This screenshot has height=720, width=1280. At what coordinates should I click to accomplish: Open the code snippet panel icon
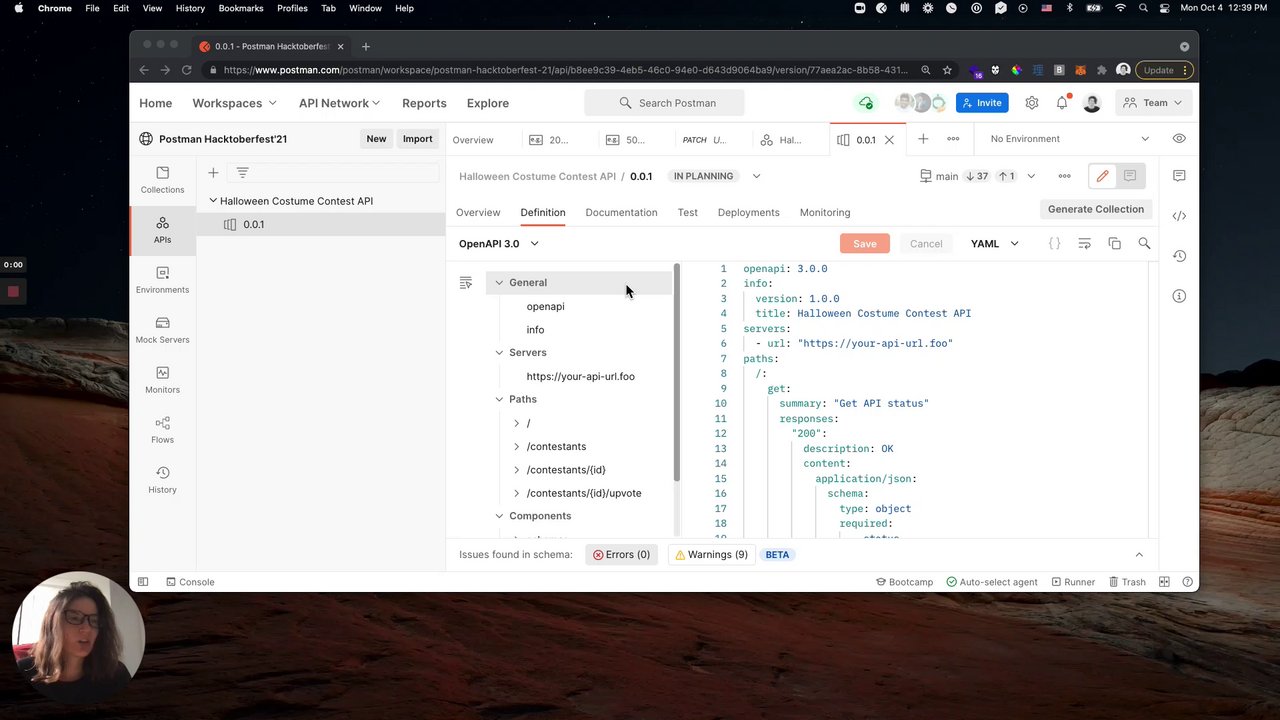(x=1179, y=216)
